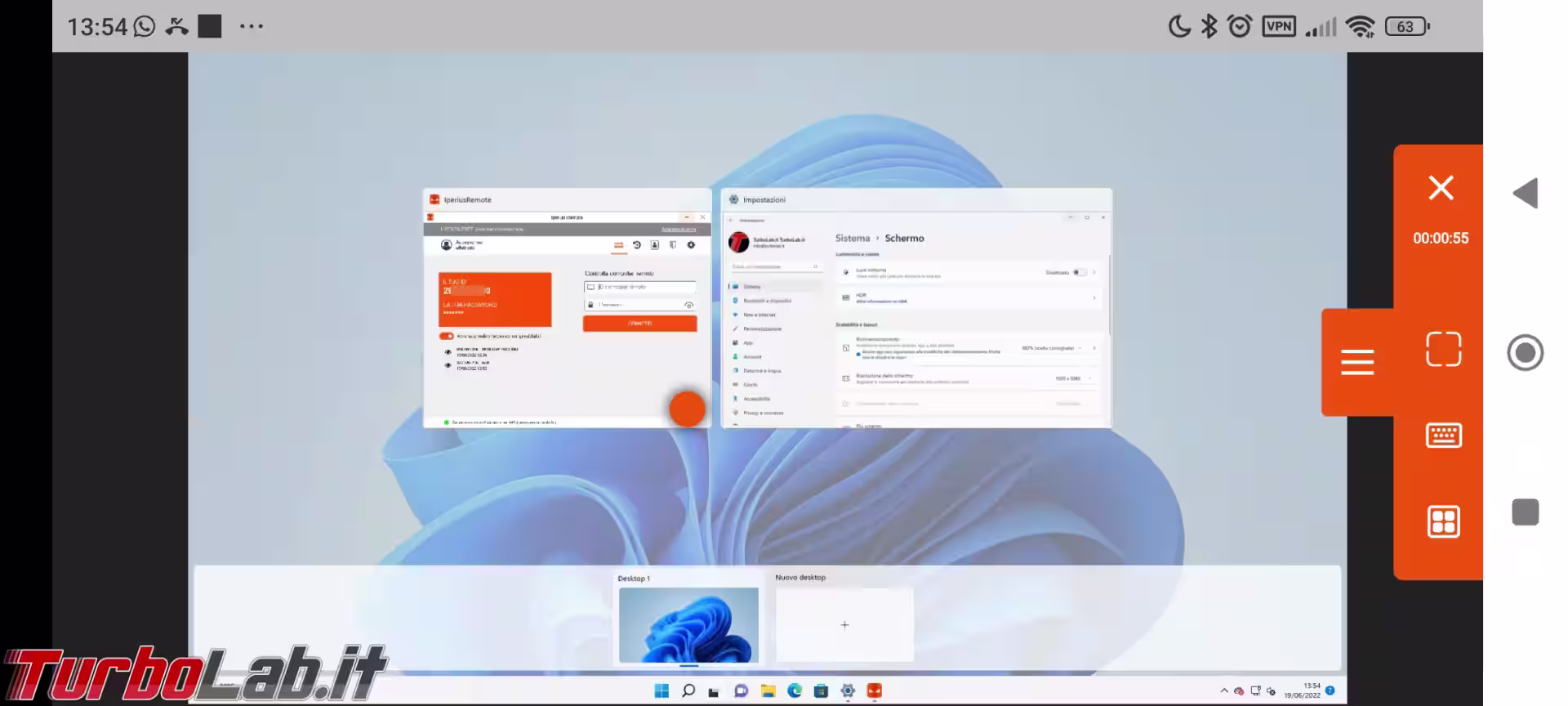1568x706 pixels.
Task: Toggle Luce notturna switch in Settings
Action: coord(1080,272)
